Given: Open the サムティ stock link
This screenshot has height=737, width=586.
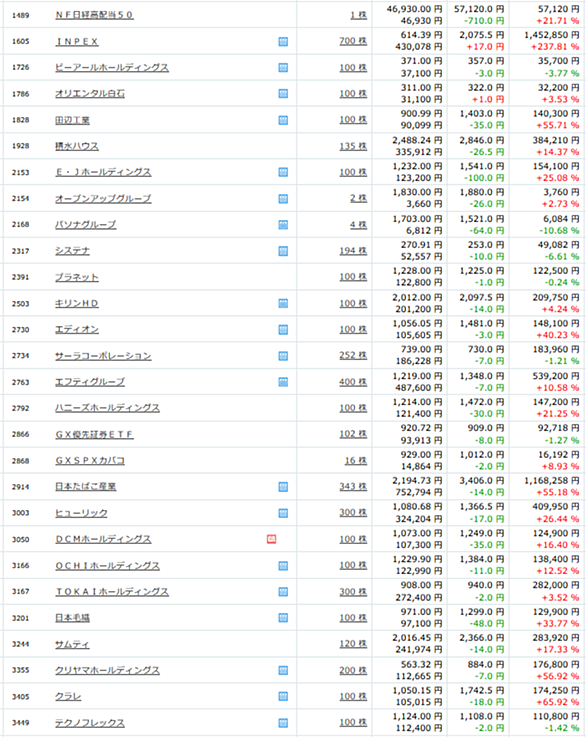Looking at the screenshot, I should click(72, 644).
